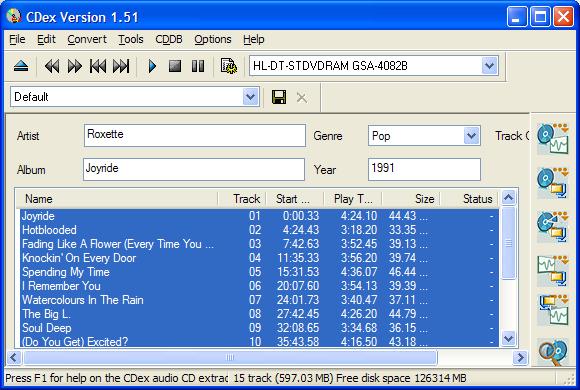Open the Convert menu

87,39
